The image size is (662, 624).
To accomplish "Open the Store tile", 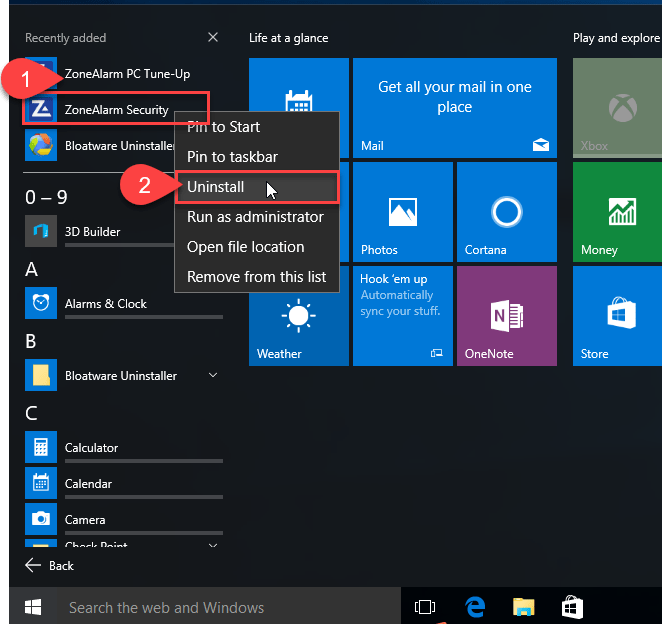I will click(617, 316).
